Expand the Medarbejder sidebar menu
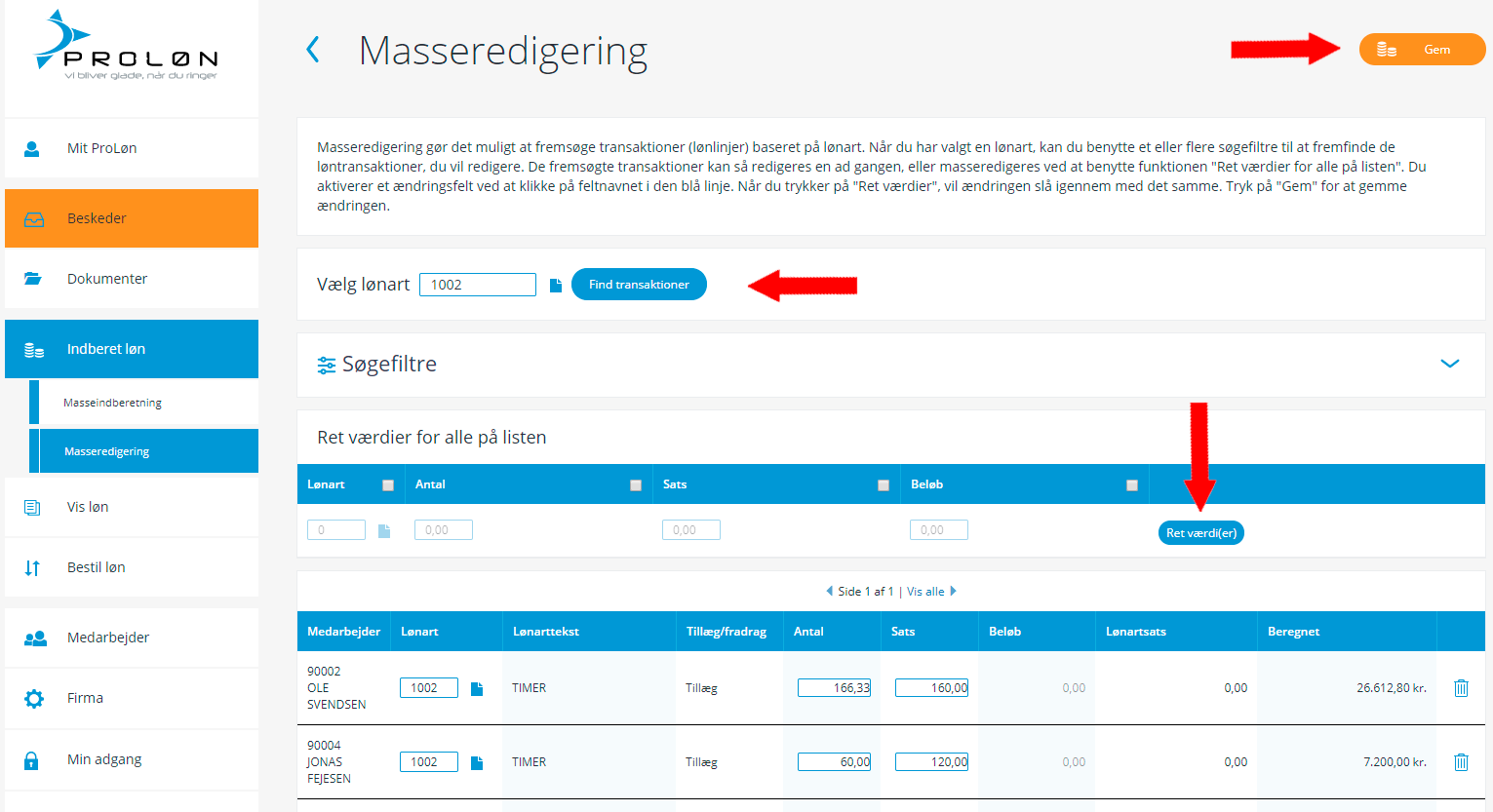Screen dimensions: 1493x812 click(132, 638)
